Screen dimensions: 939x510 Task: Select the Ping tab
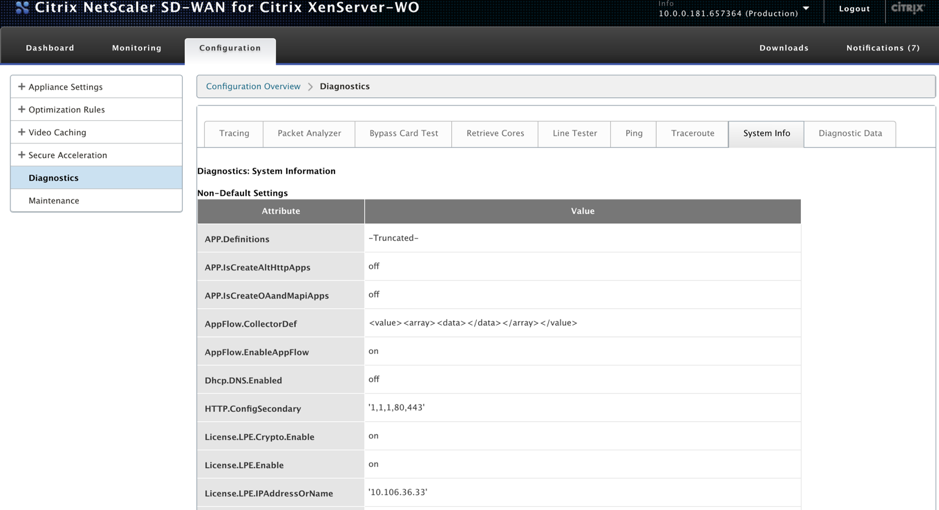click(634, 133)
